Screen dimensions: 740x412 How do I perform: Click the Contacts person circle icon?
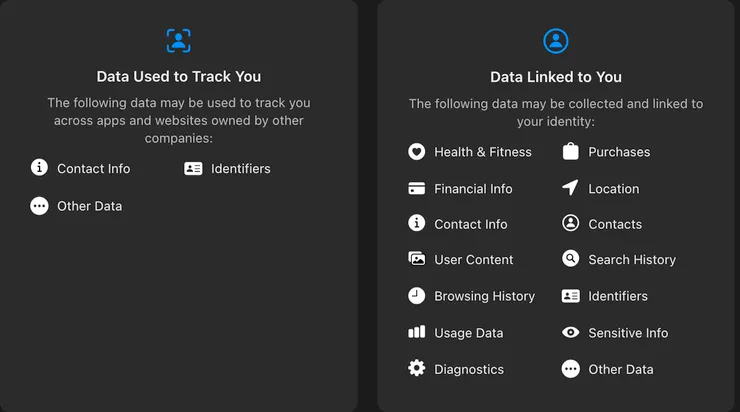pyautogui.click(x=571, y=224)
